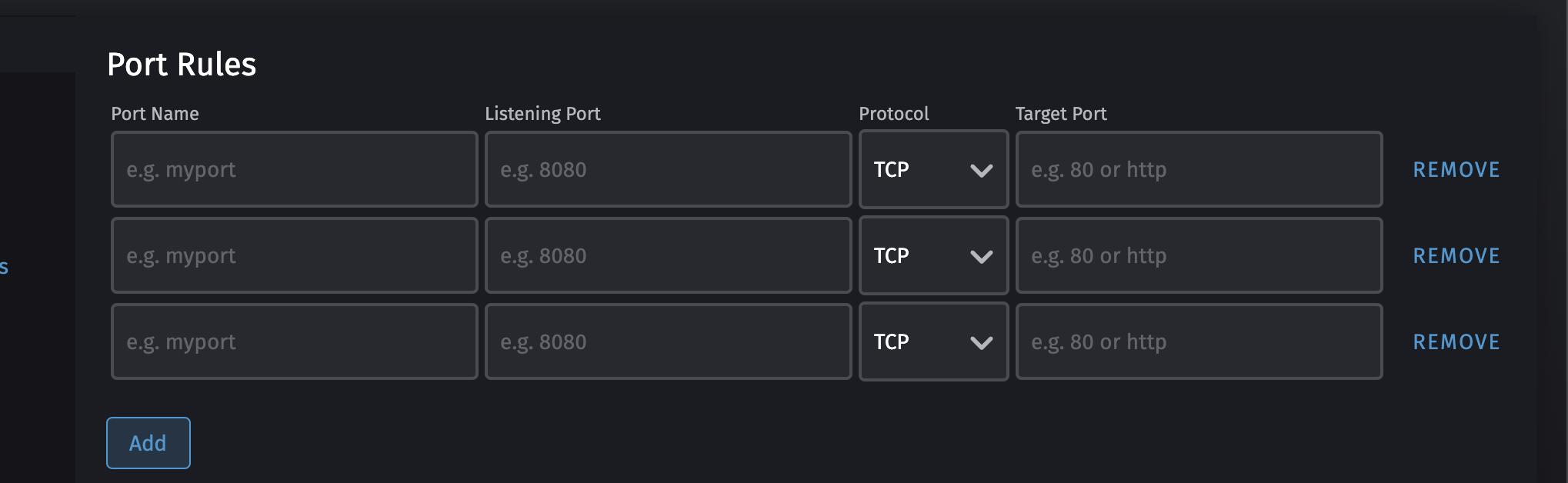
Task: Open the second row Protocol dropdown
Action: point(932,255)
